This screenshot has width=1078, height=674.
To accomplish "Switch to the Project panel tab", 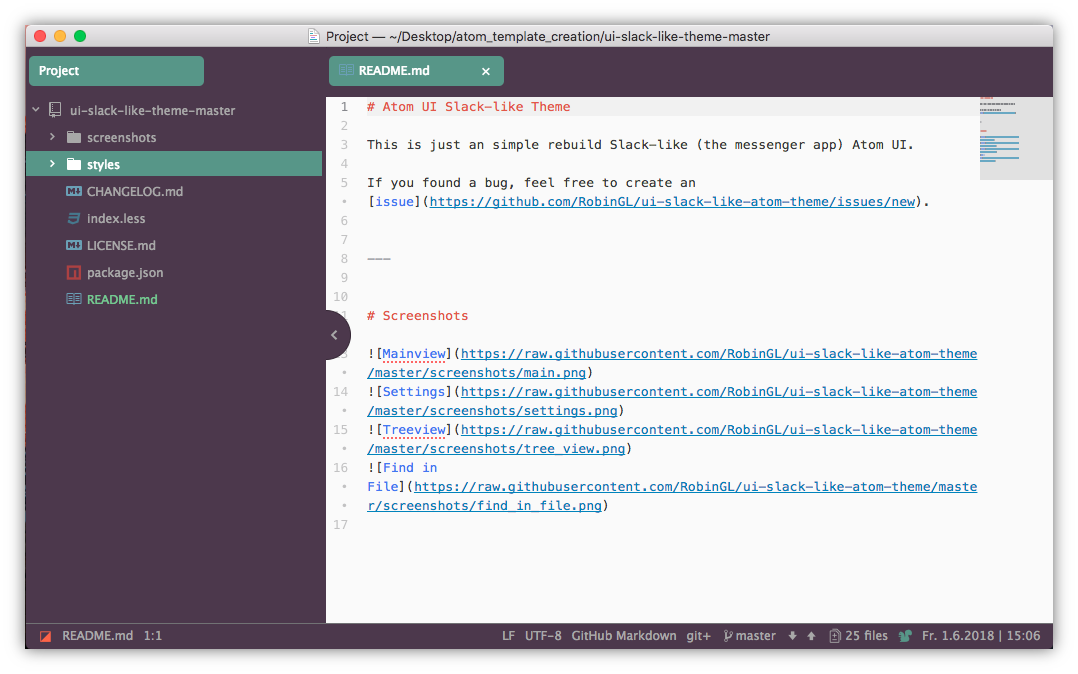I will (116, 71).
